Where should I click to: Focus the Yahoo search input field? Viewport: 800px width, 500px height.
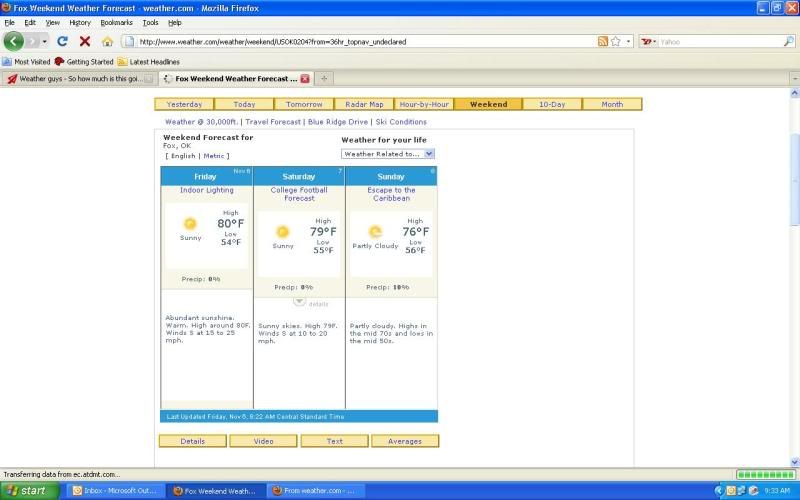tap(720, 42)
